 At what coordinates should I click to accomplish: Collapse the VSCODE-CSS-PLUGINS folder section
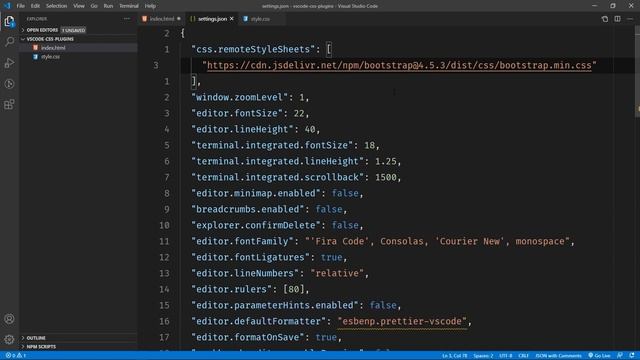point(50,39)
